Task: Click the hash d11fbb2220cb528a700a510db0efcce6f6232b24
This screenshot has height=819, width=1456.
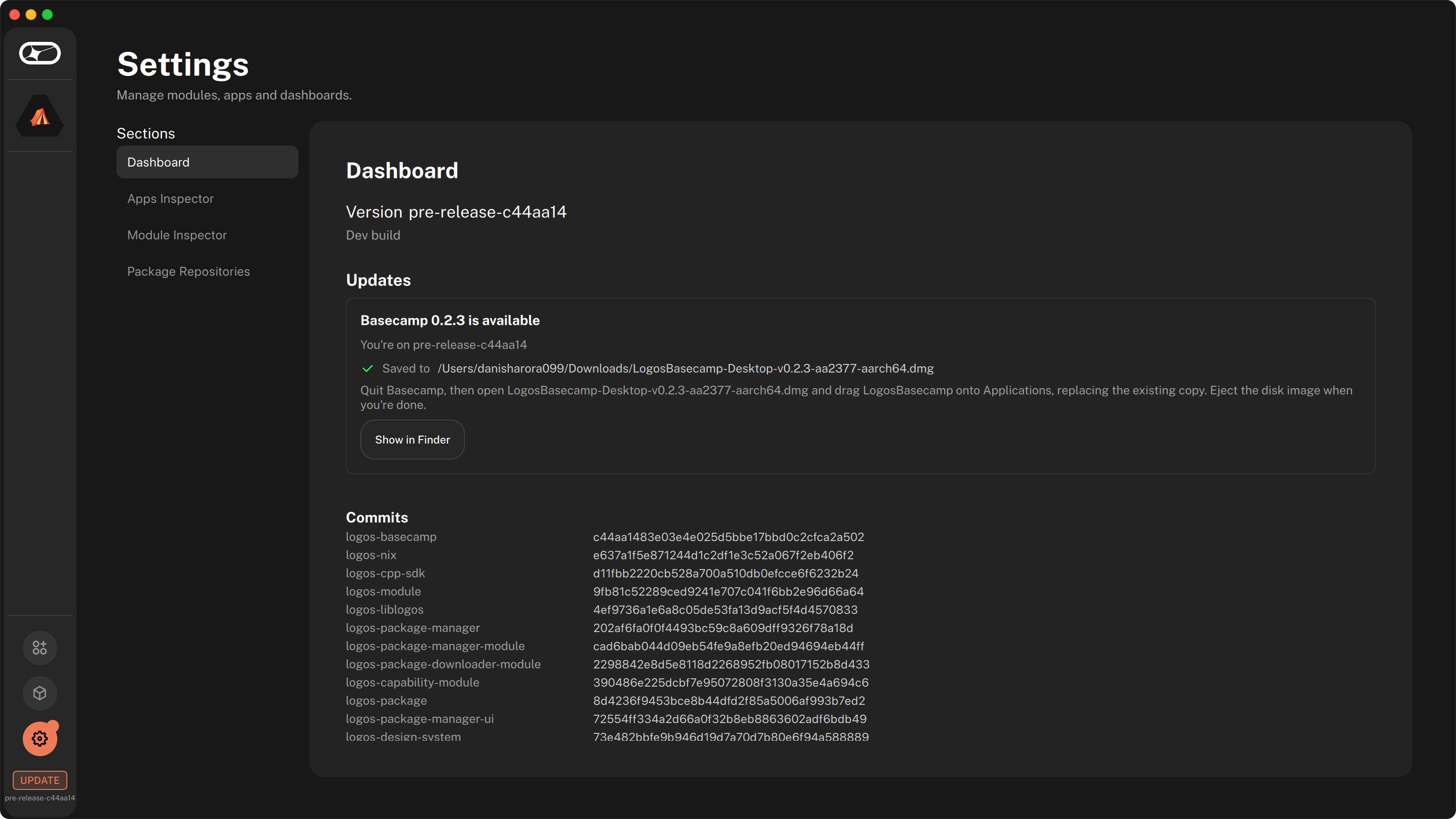Action: coord(726,573)
